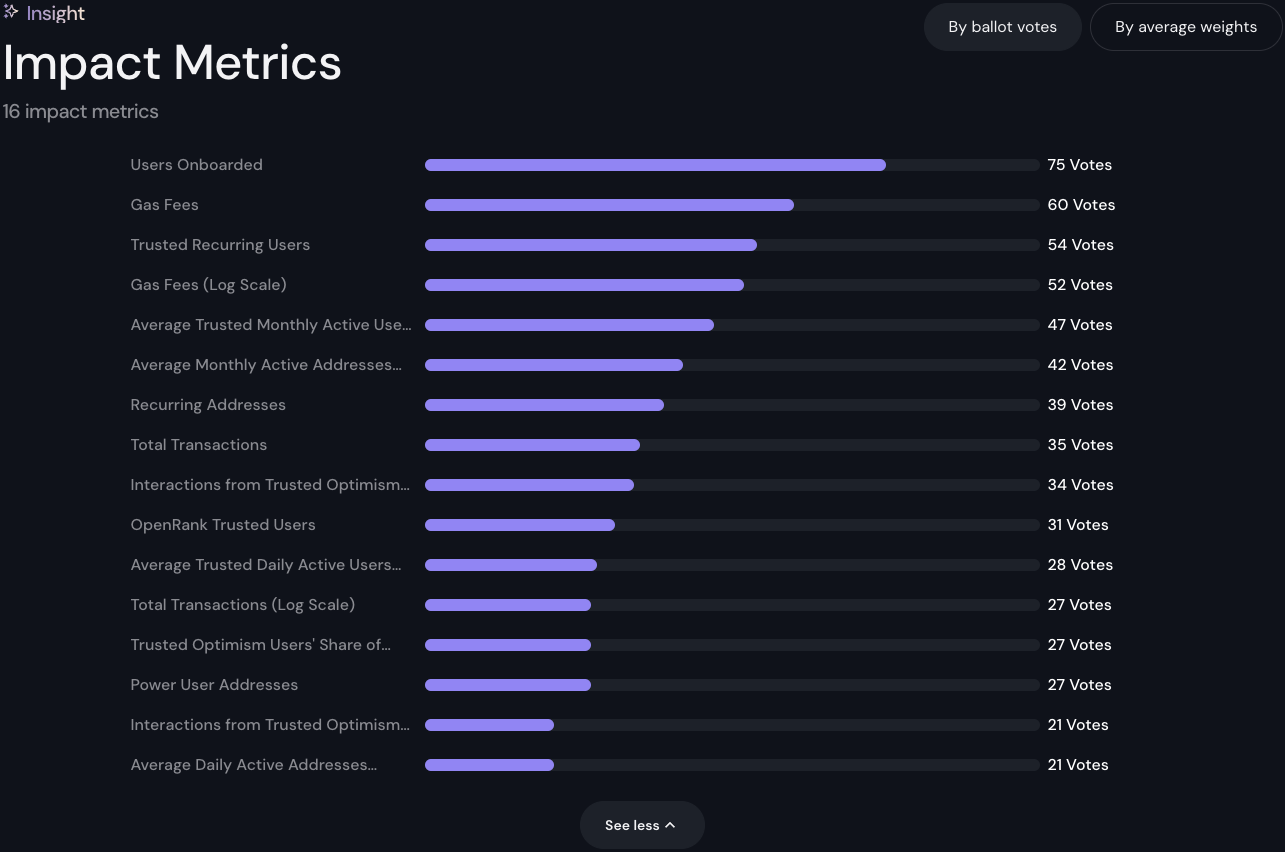Switch to By ballot votes view
Image resolution: width=1285 pixels, height=852 pixels.
[x=1002, y=27]
